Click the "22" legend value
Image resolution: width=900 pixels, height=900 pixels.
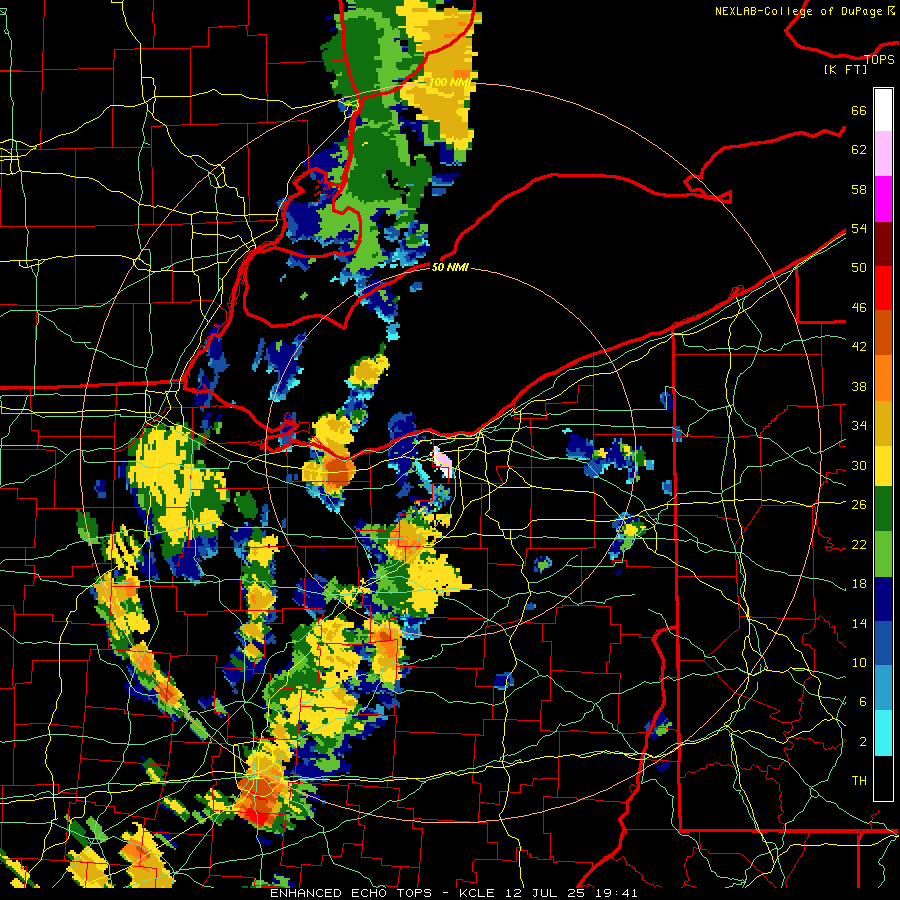click(x=859, y=544)
